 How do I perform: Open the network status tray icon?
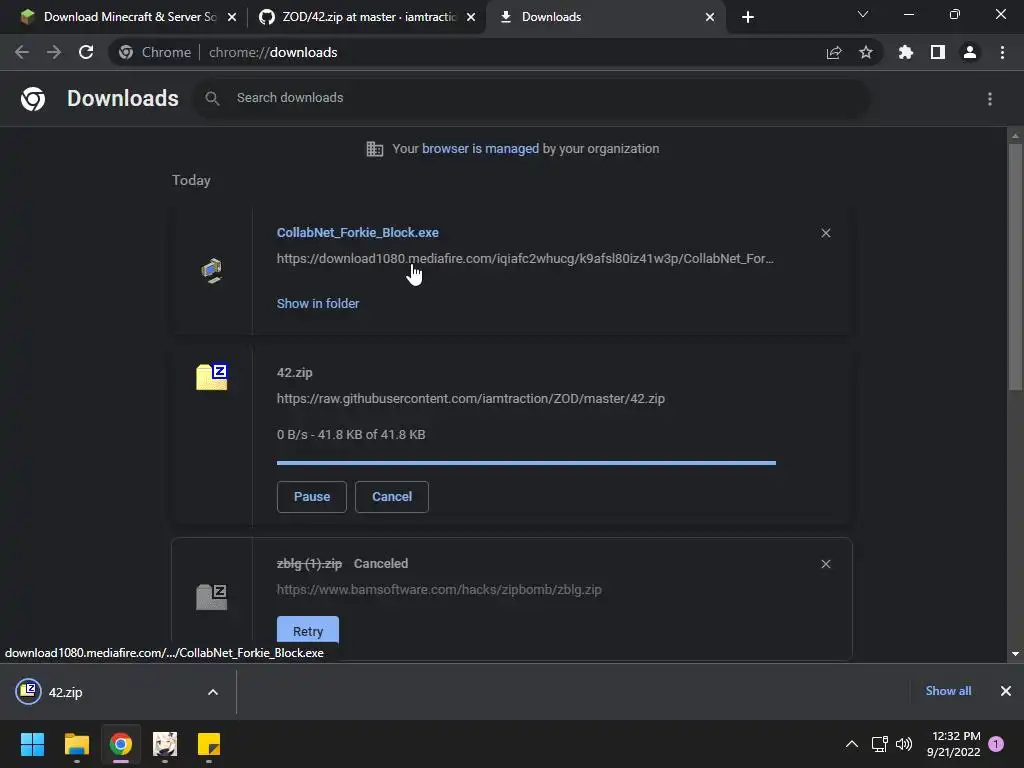pyautogui.click(x=879, y=744)
